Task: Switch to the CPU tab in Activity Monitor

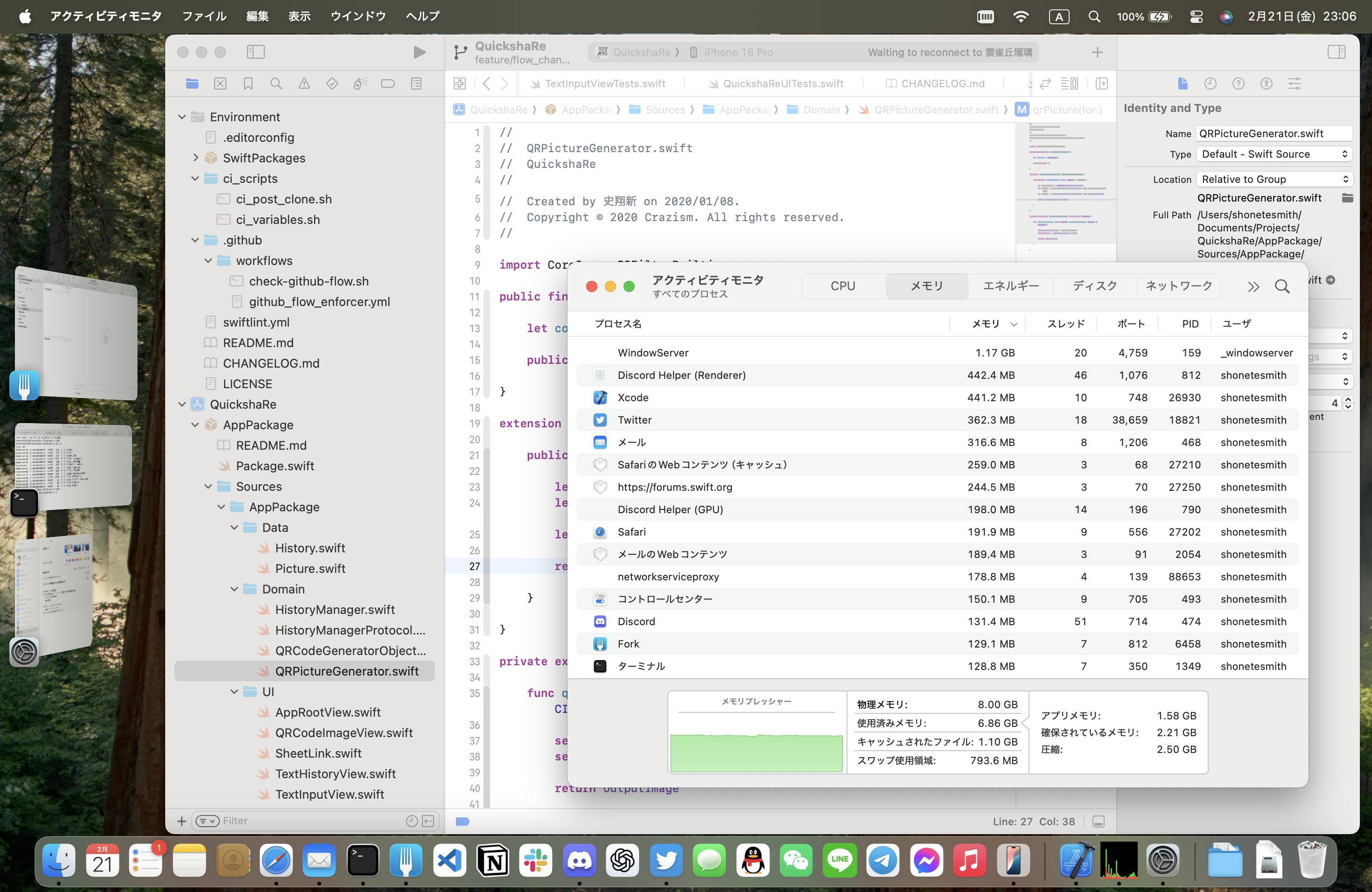Action: click(842, 286)
